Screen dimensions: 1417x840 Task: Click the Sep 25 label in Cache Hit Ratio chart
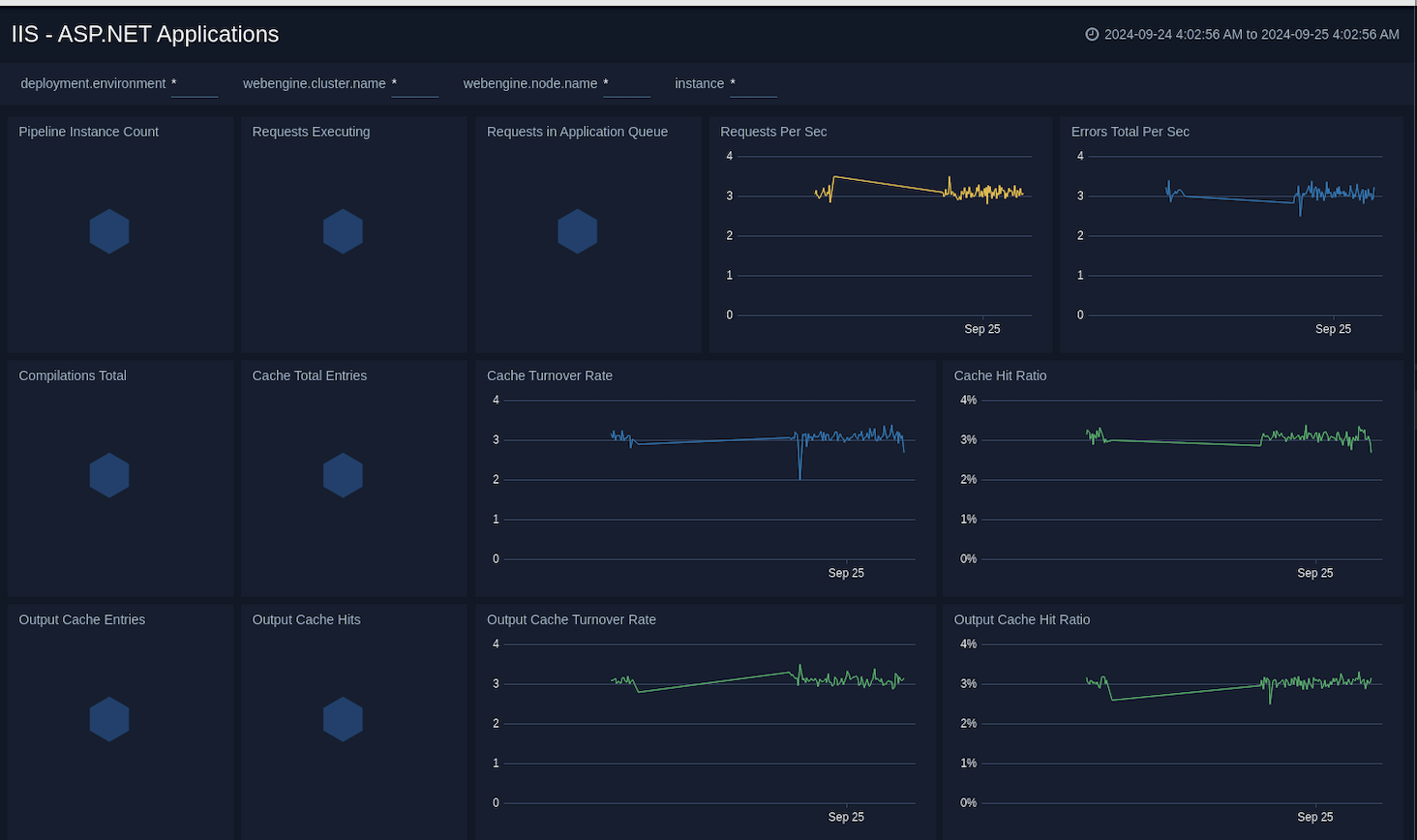pyautogui.click(x=1315, y=573)
